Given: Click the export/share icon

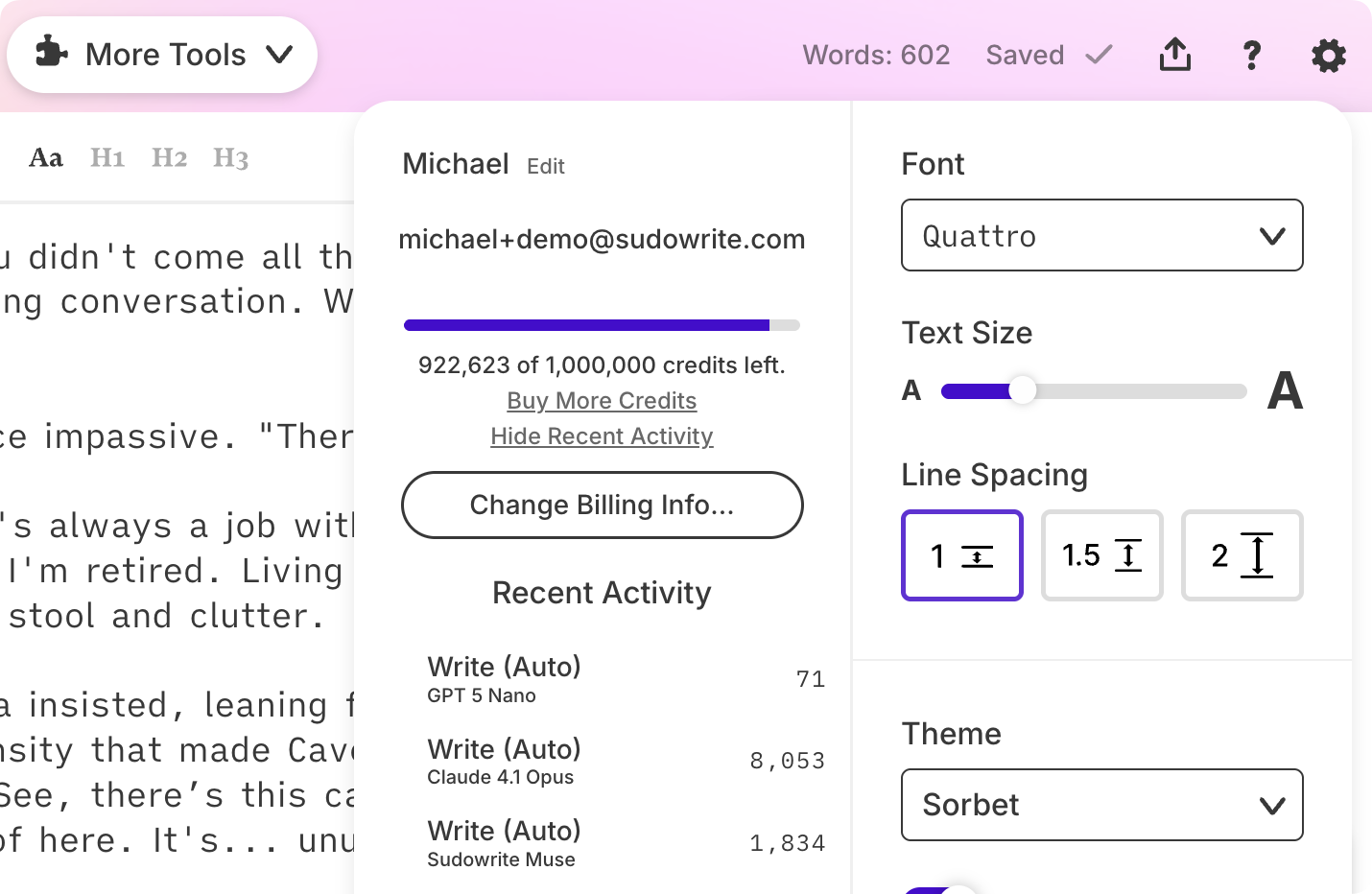Looking at the screenshot, I should point(1174,55).
